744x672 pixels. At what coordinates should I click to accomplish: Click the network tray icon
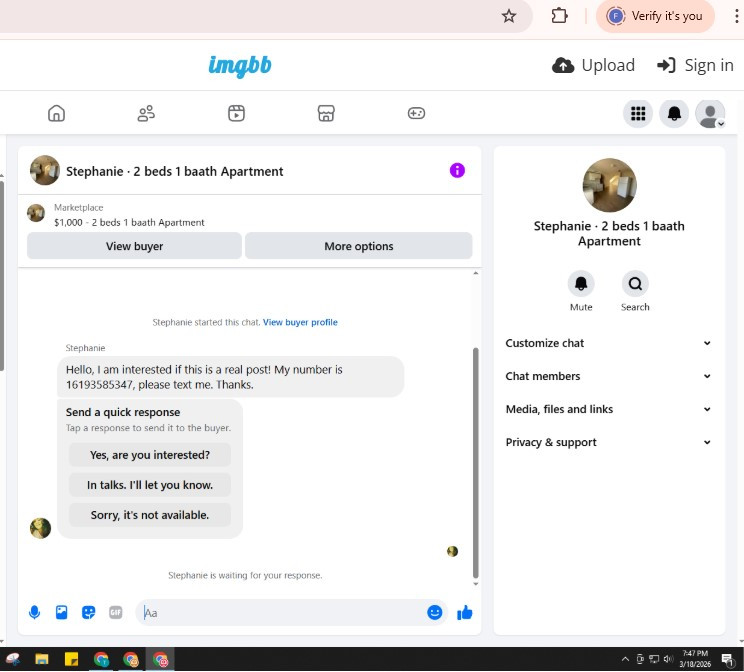pyautogui.click(x=654, y=659)
